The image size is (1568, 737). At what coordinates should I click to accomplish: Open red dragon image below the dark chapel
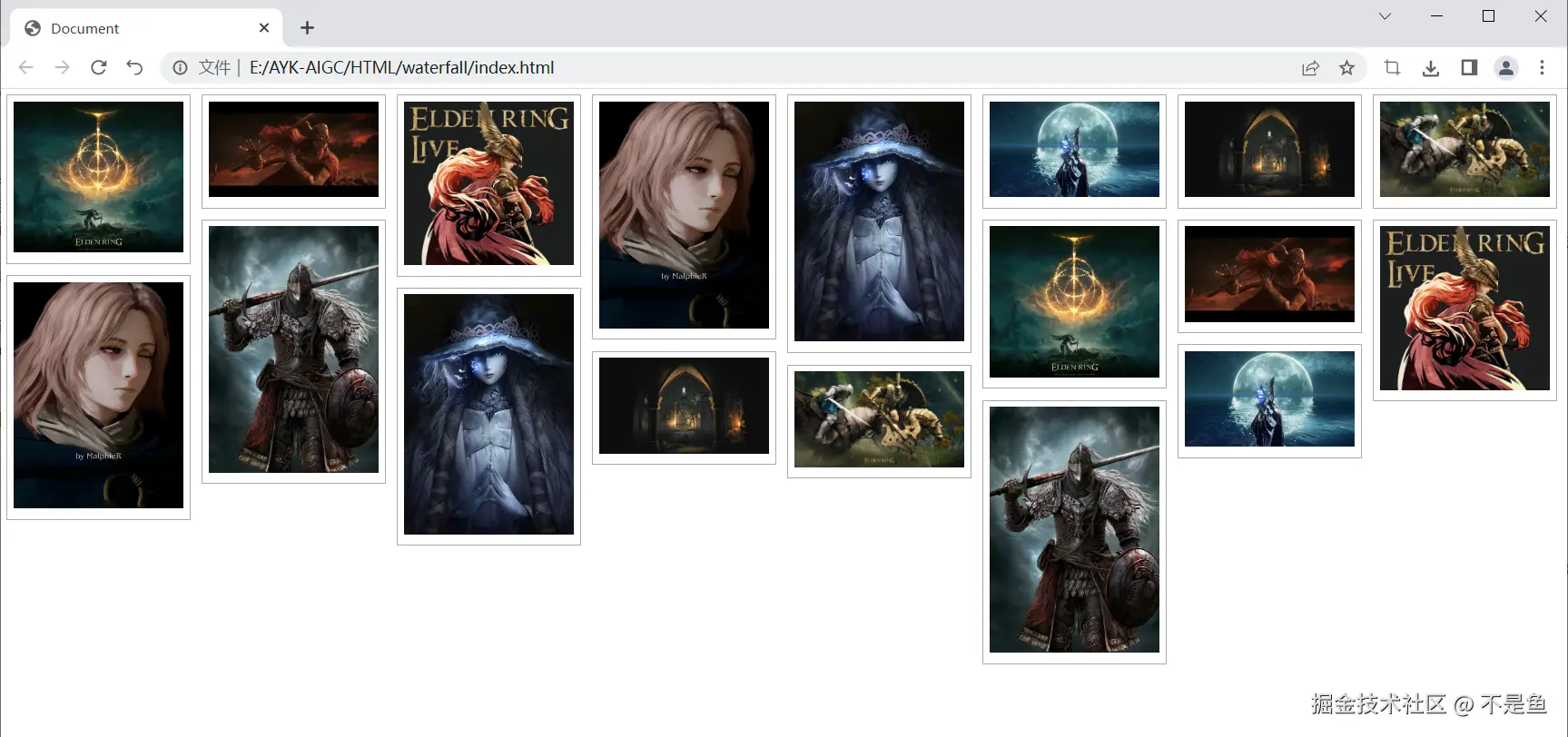(x=1269, y=274)
